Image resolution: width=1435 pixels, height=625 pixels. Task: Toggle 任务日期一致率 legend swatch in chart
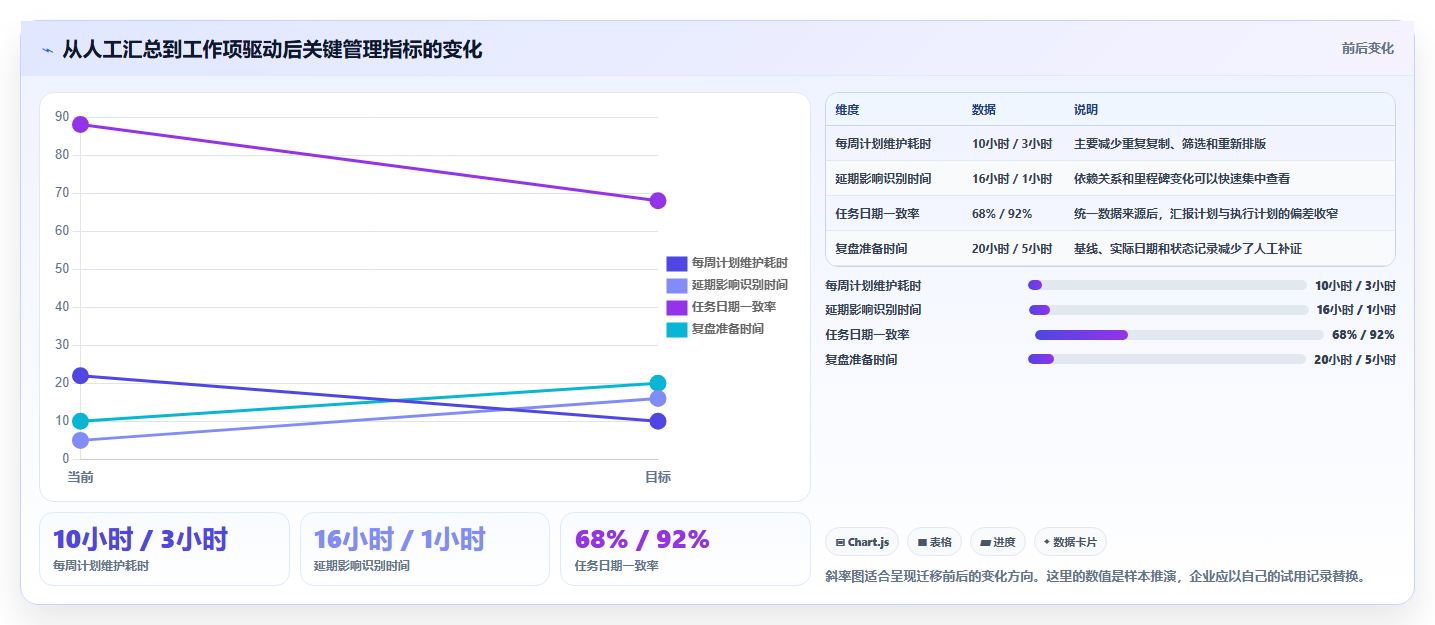[x=677, y=307]
